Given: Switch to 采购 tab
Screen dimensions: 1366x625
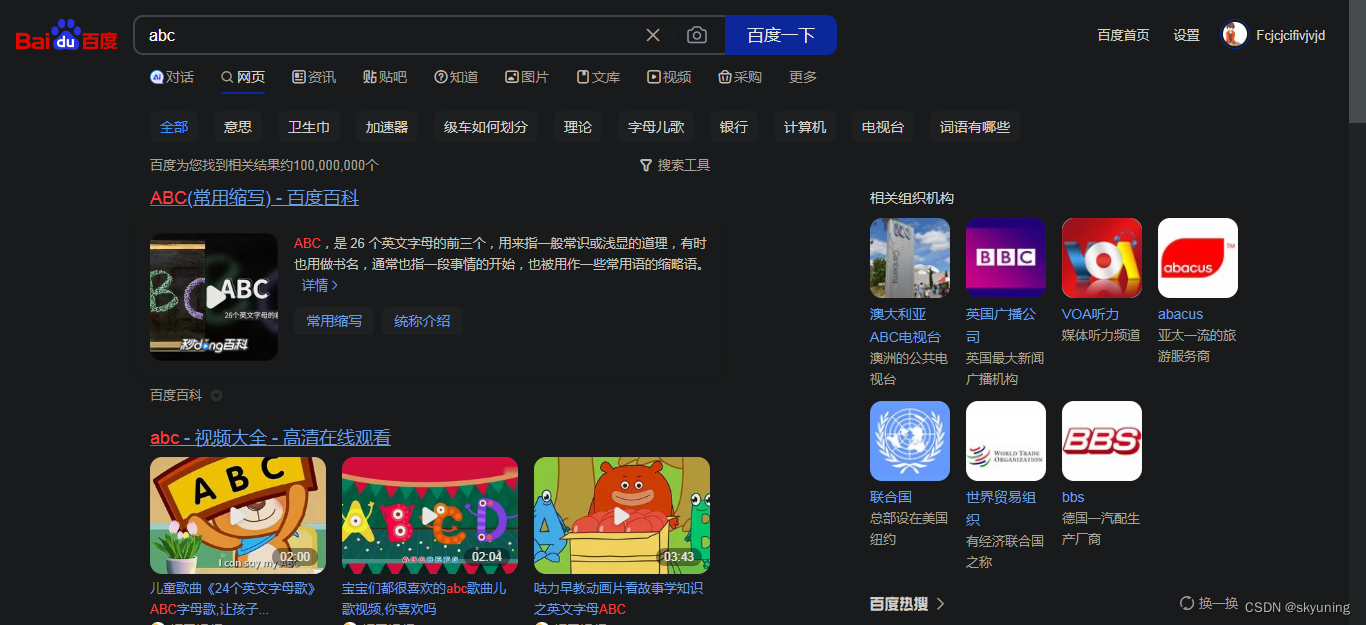Looking at the screenshot, I should [x=740, y=77].
